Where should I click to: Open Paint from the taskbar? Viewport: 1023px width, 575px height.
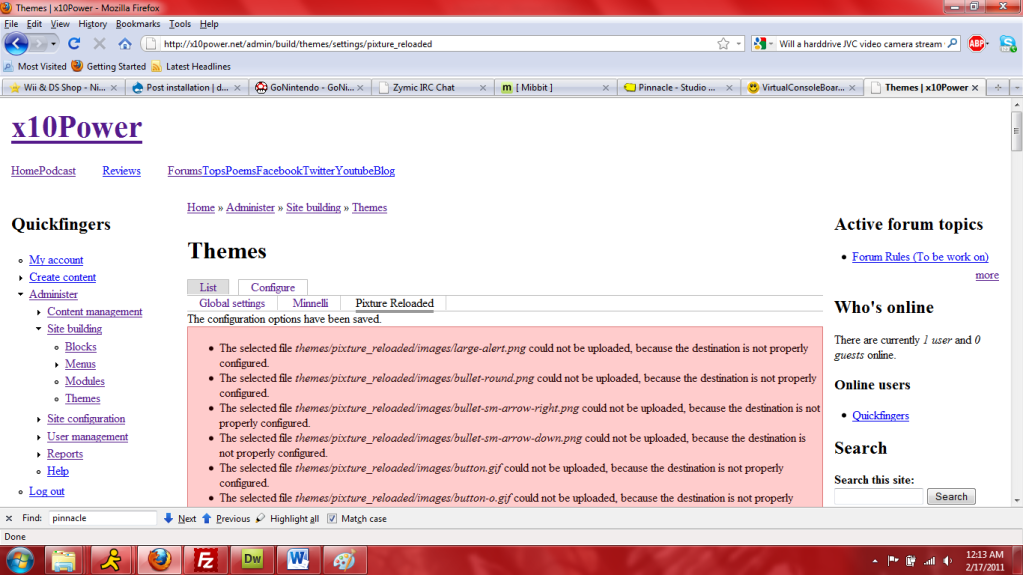(344, 561)
